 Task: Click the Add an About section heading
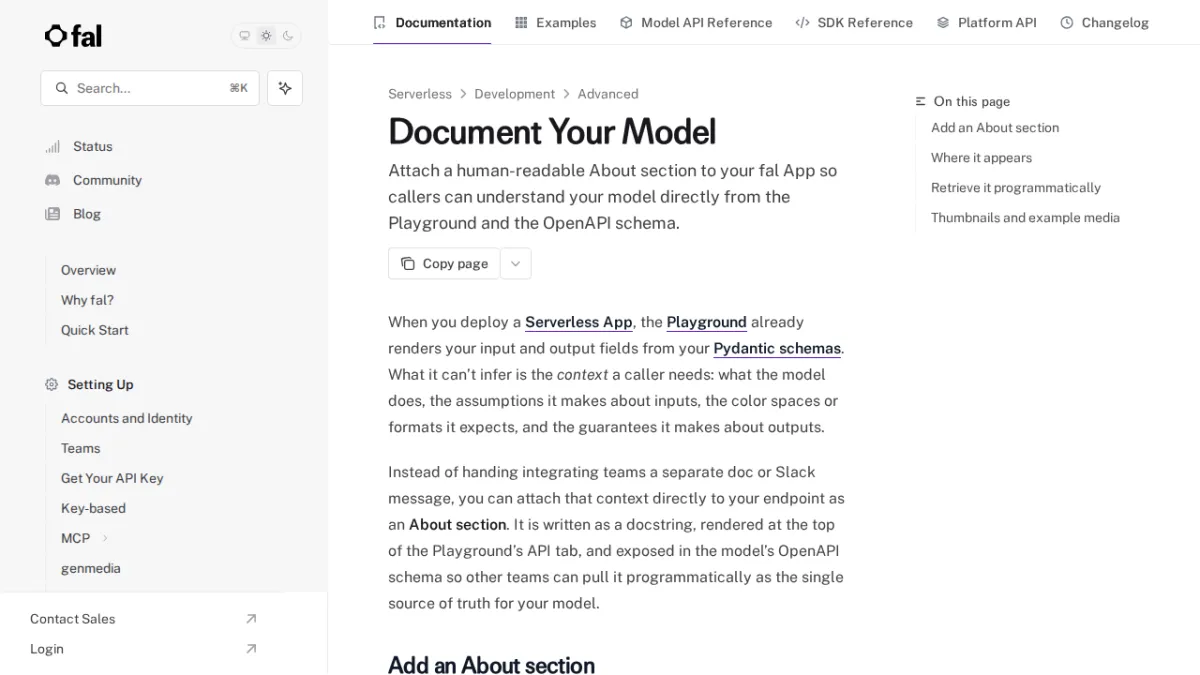(491, 665)
